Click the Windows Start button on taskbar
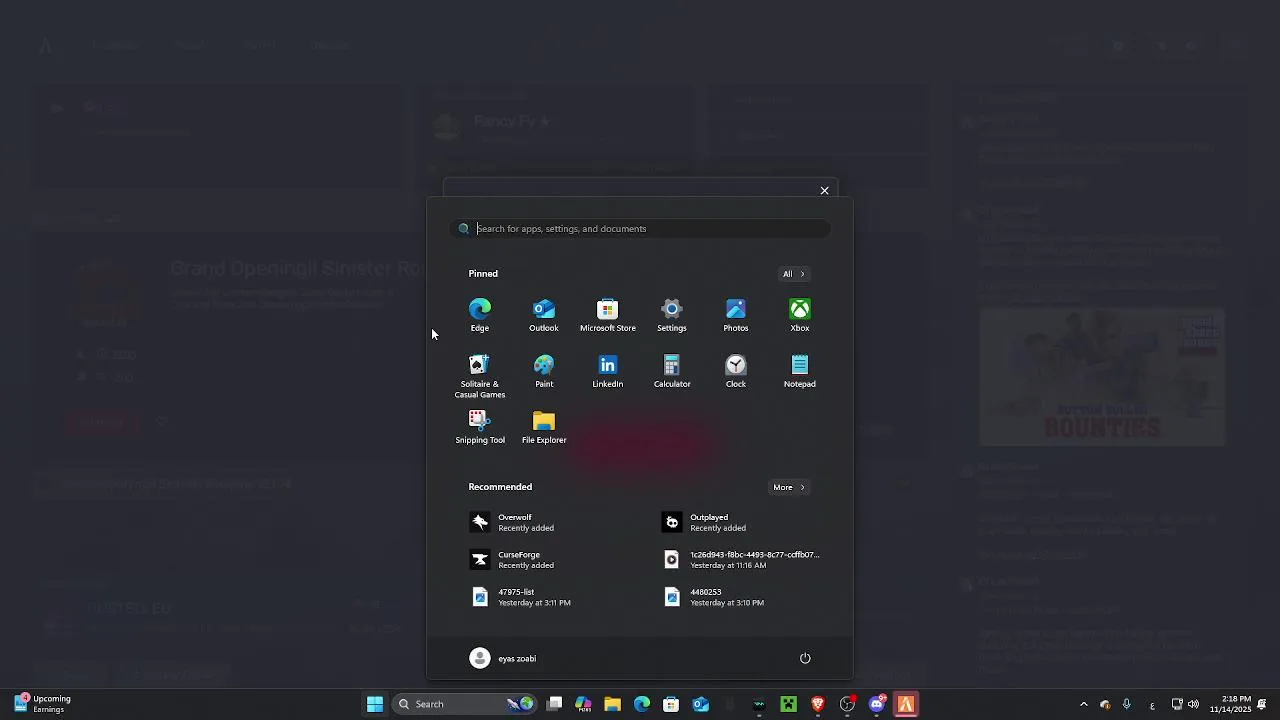Viewport: 1280px width, 720px height. point(375,704)
